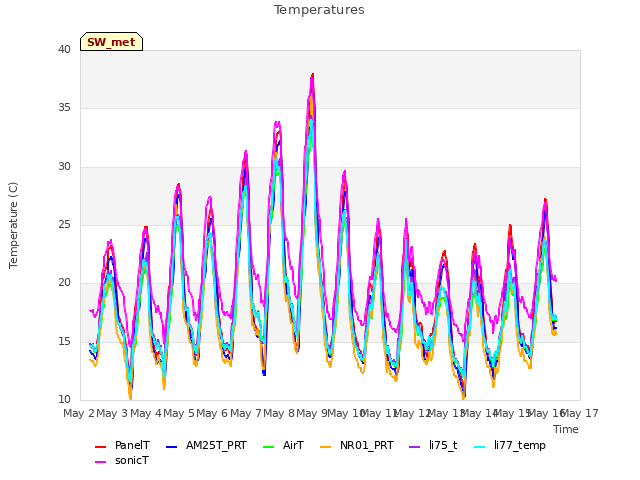Click the 30 y-axis tick label

point(64,166)
